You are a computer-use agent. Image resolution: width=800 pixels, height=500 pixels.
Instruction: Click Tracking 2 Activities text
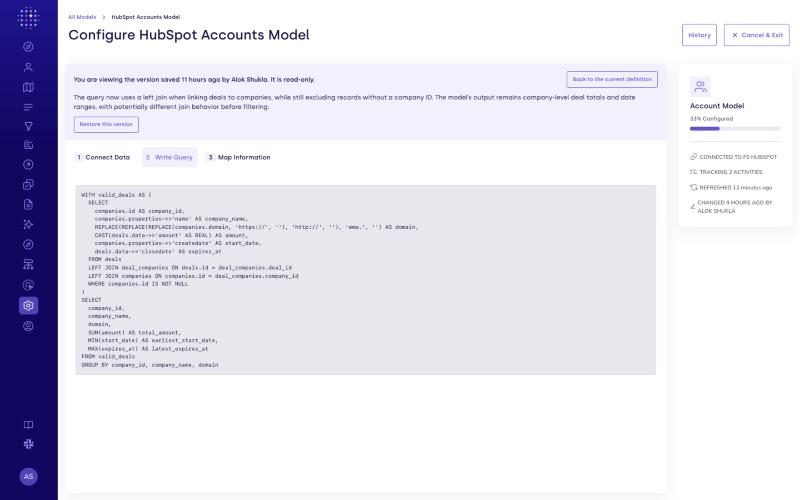(x=731, y=172)
